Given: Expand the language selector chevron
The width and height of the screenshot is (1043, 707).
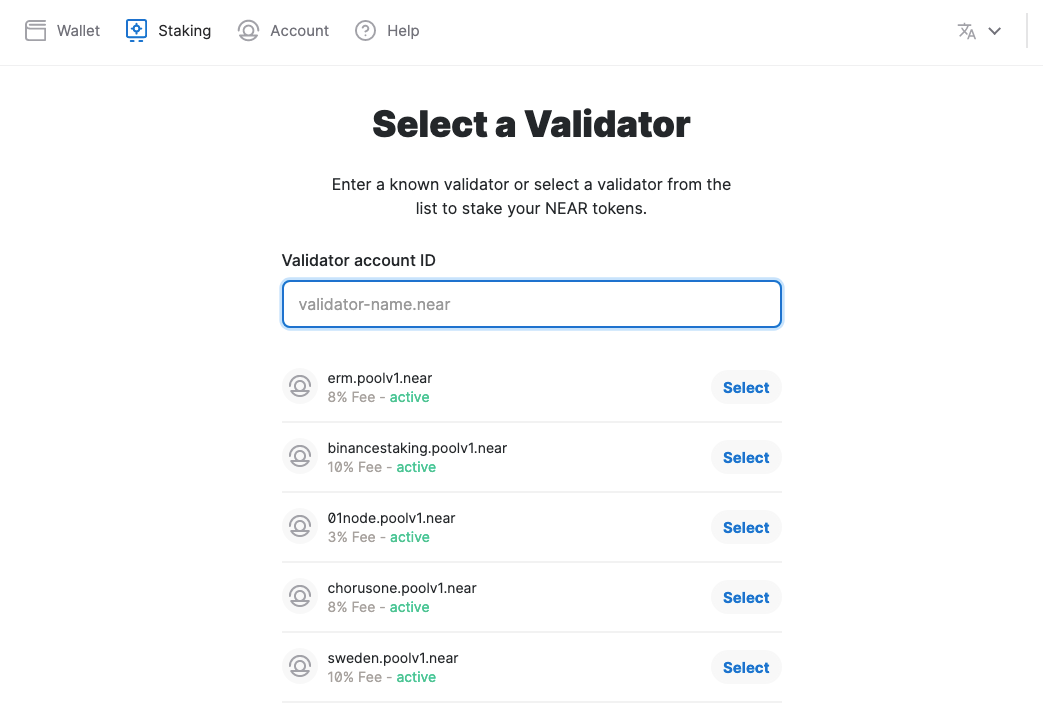Looking at the screenshot, I should pyautogui.click(x=995, y=31).
